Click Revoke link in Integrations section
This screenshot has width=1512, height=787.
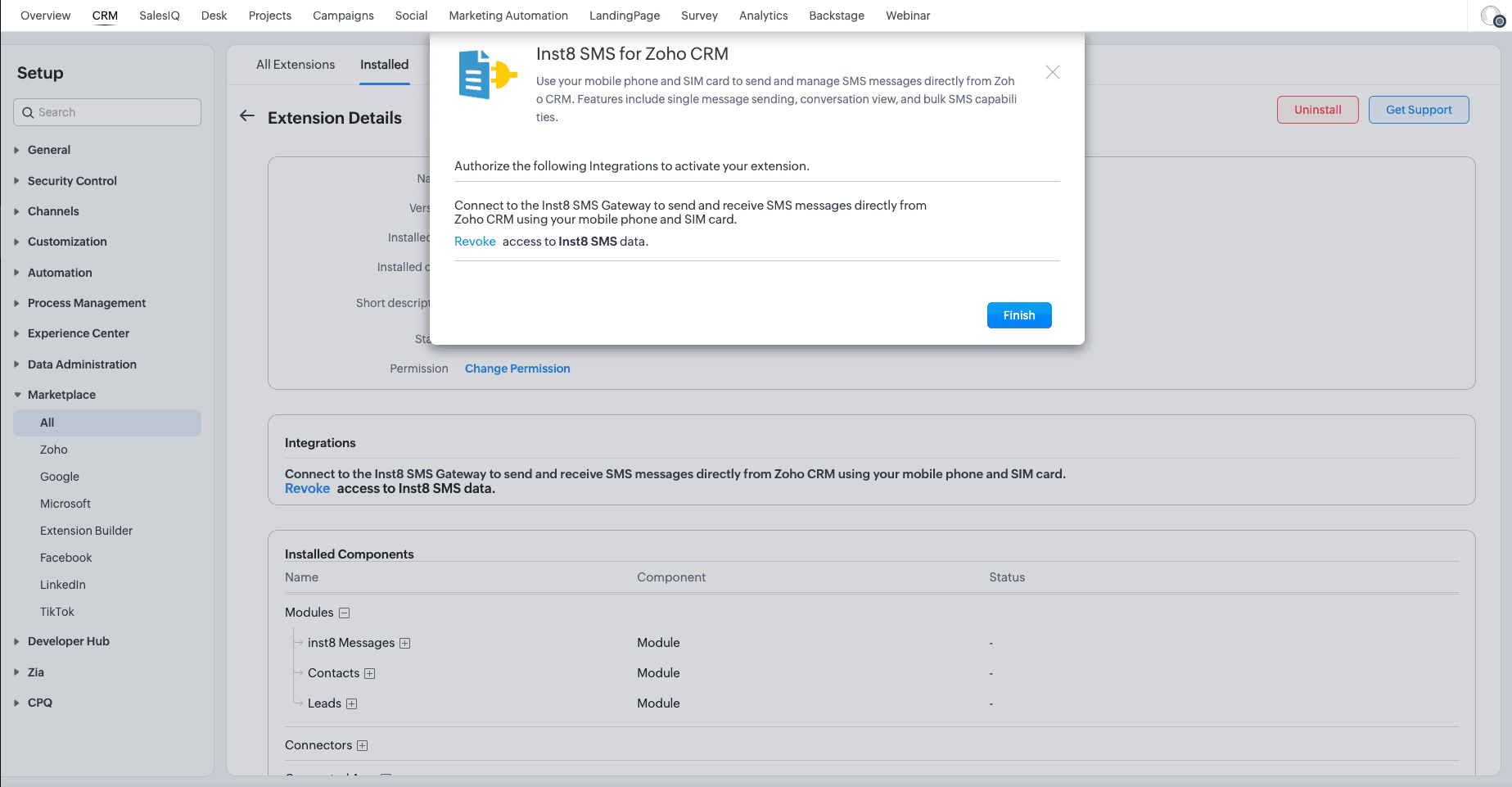pyautogui.click(x=307, y=489)
